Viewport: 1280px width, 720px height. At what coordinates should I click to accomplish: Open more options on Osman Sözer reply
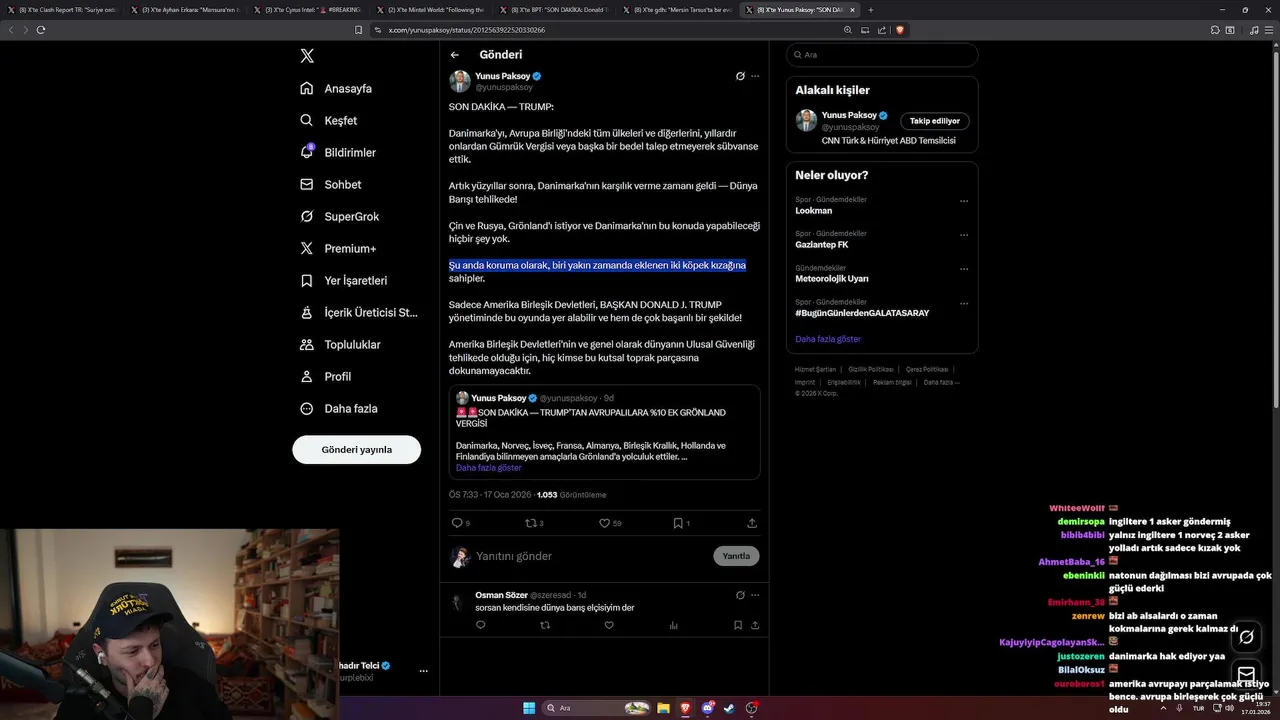(755, 595)
